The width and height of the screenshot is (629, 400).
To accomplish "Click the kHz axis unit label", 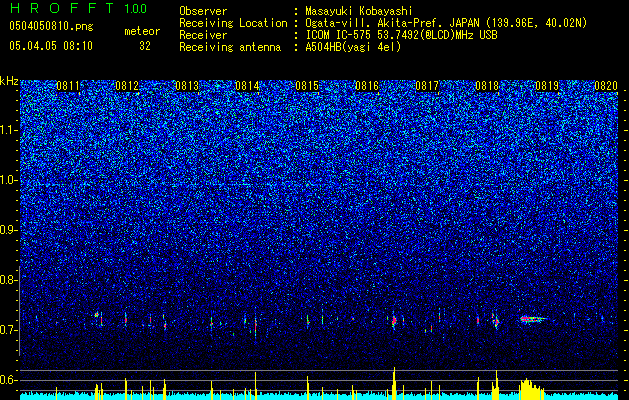I will coord(9,81).
